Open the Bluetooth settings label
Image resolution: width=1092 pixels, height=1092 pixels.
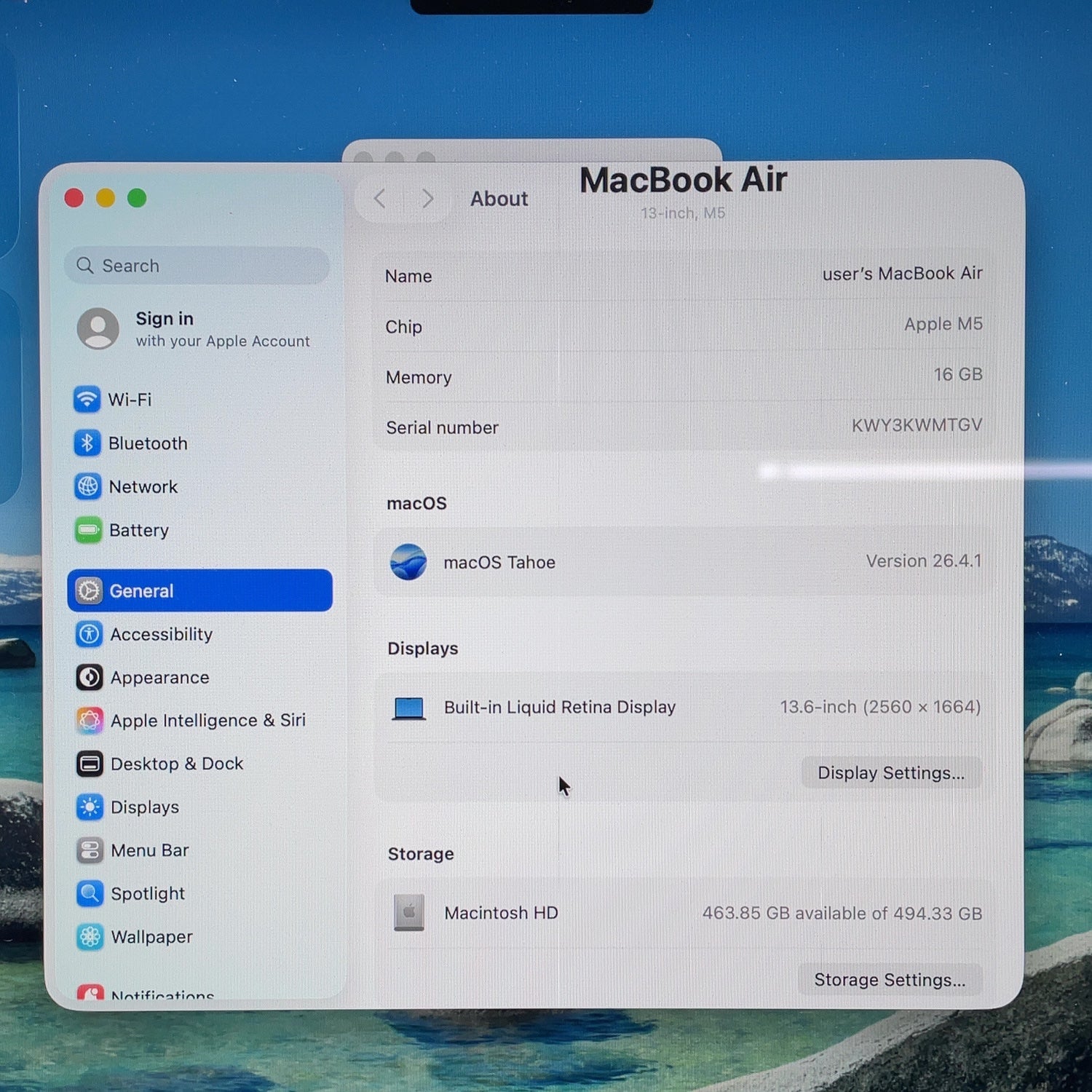tap(148, 443)
